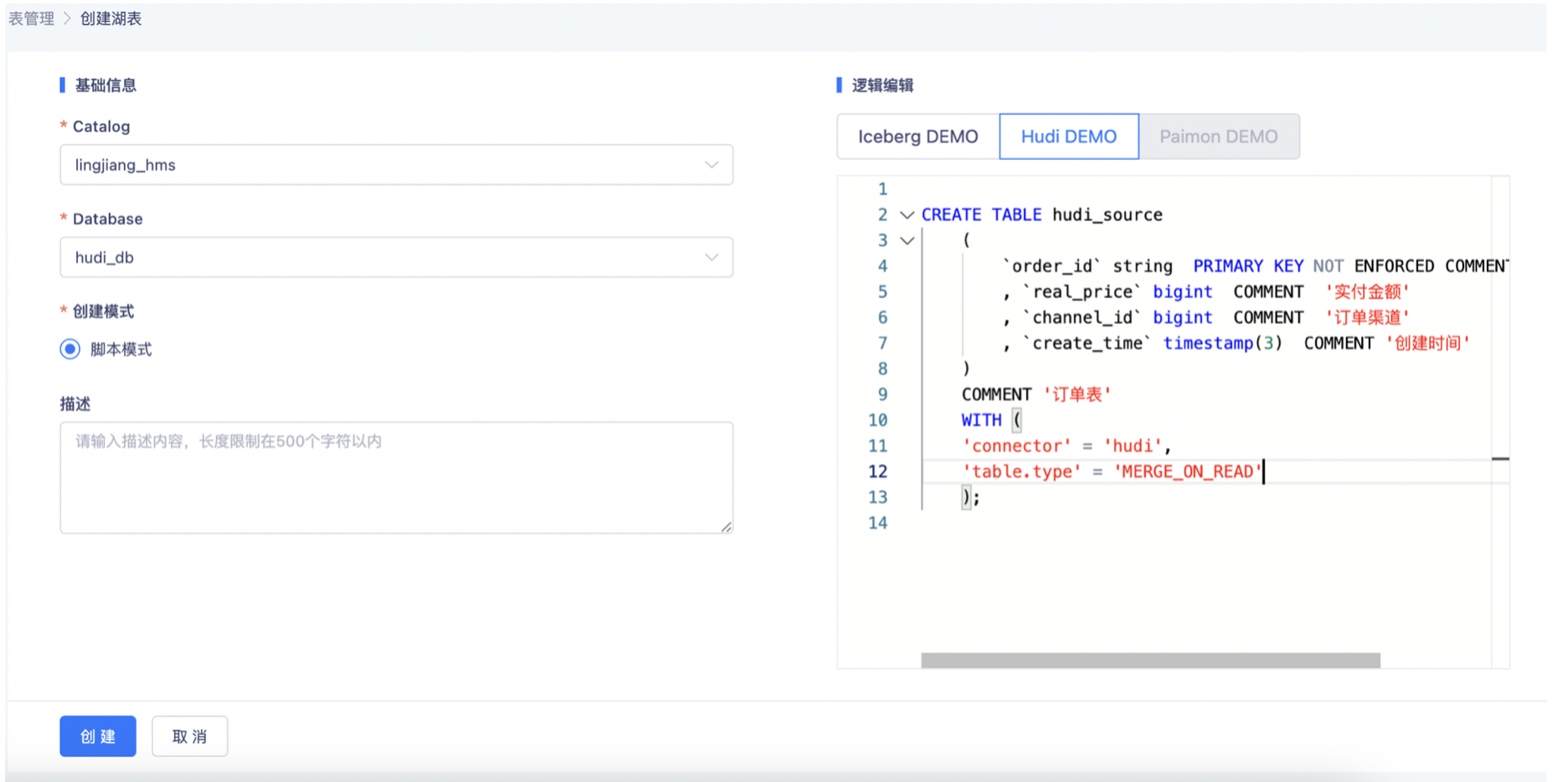Click the '订单表' comment string on line 9
The image size is (1568, 782).
coord(1077,394)
